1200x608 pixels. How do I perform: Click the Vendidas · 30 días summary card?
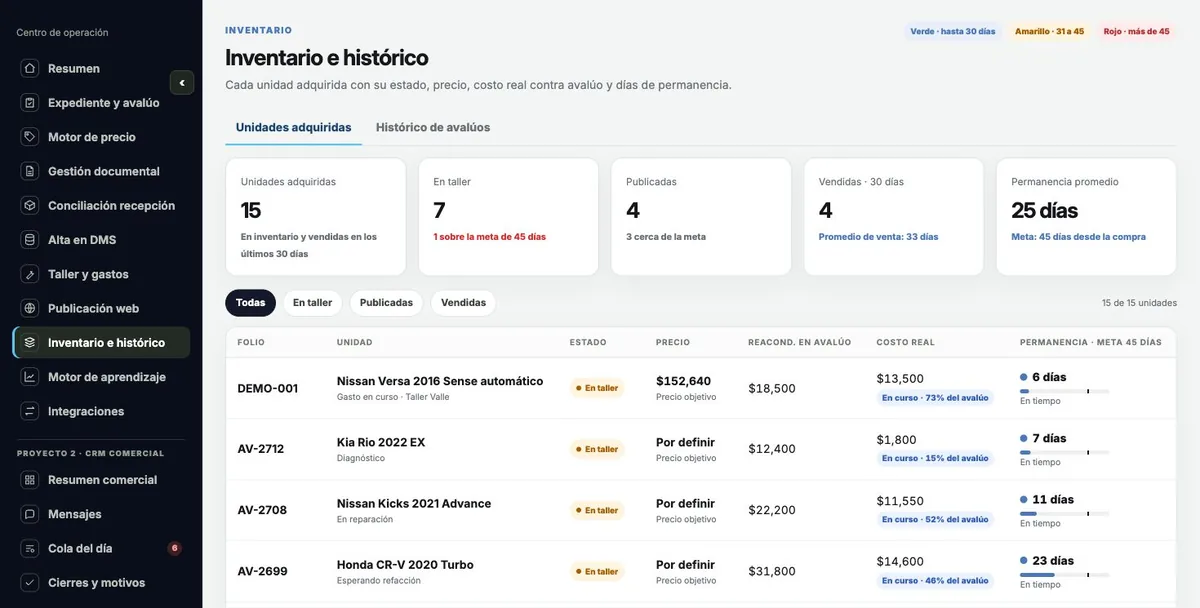tap(894, 217)
